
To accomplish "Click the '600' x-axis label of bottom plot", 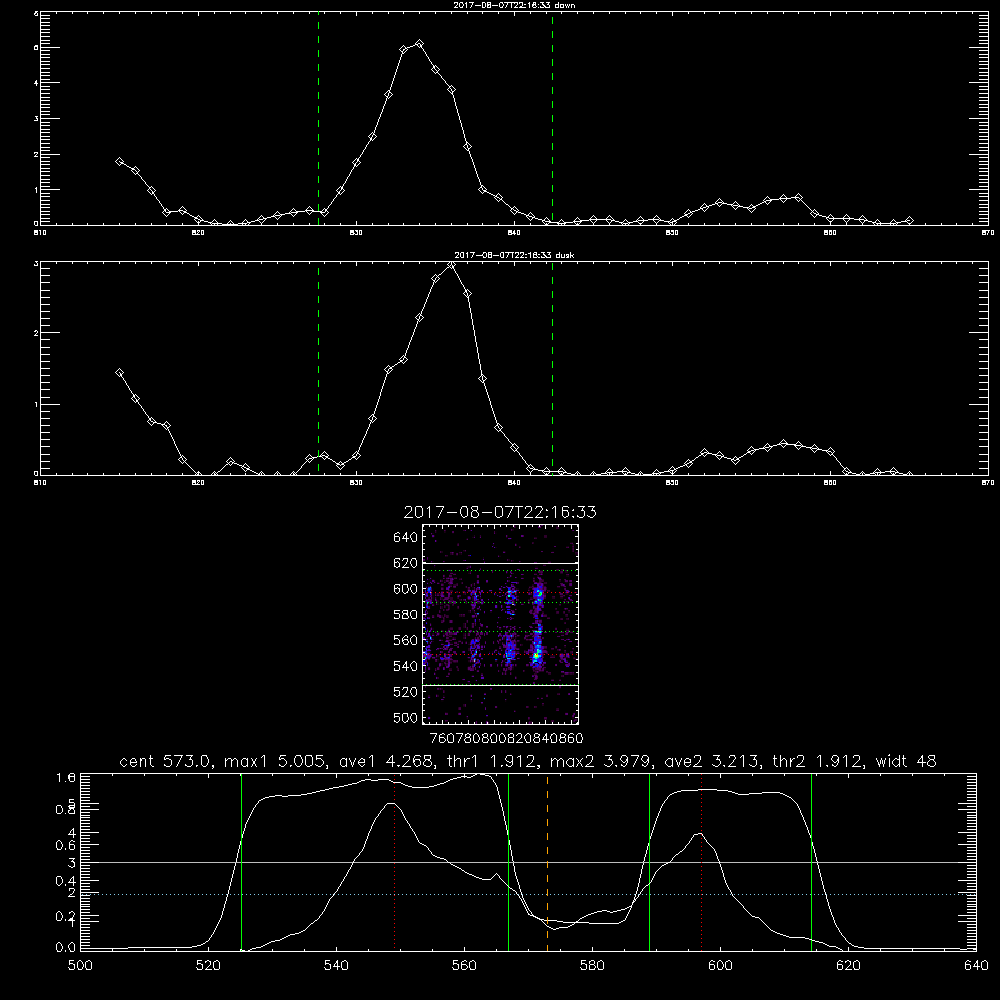I will pos(721,966).
